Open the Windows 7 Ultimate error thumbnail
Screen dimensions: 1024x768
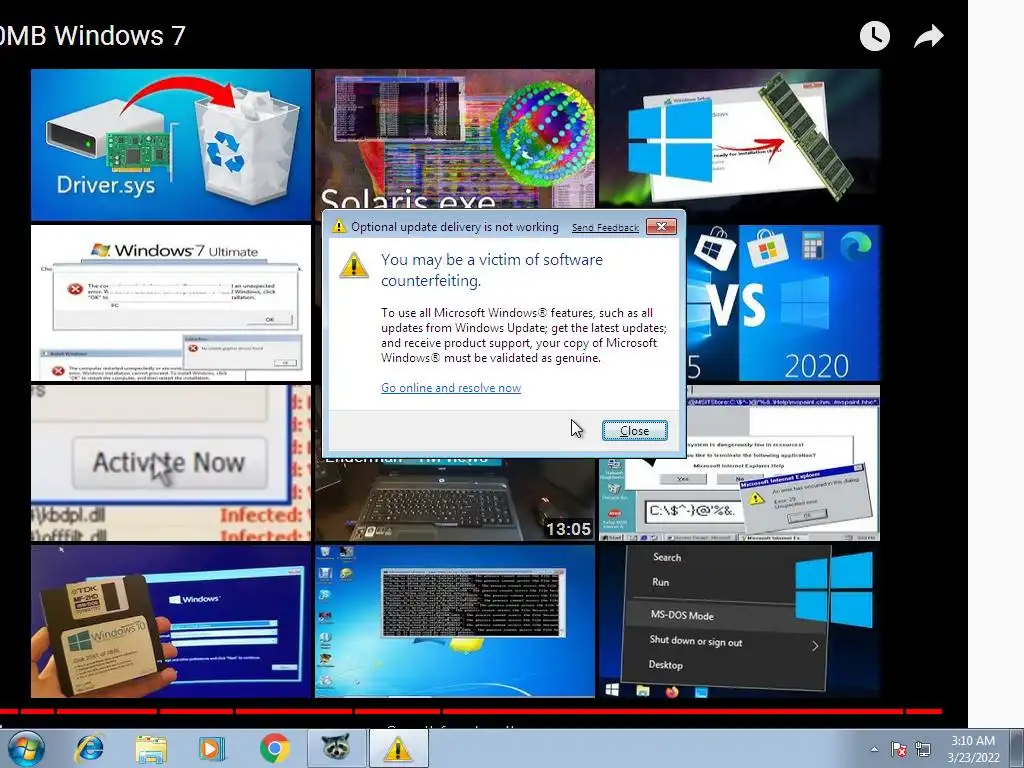click(x=170, y=303)
